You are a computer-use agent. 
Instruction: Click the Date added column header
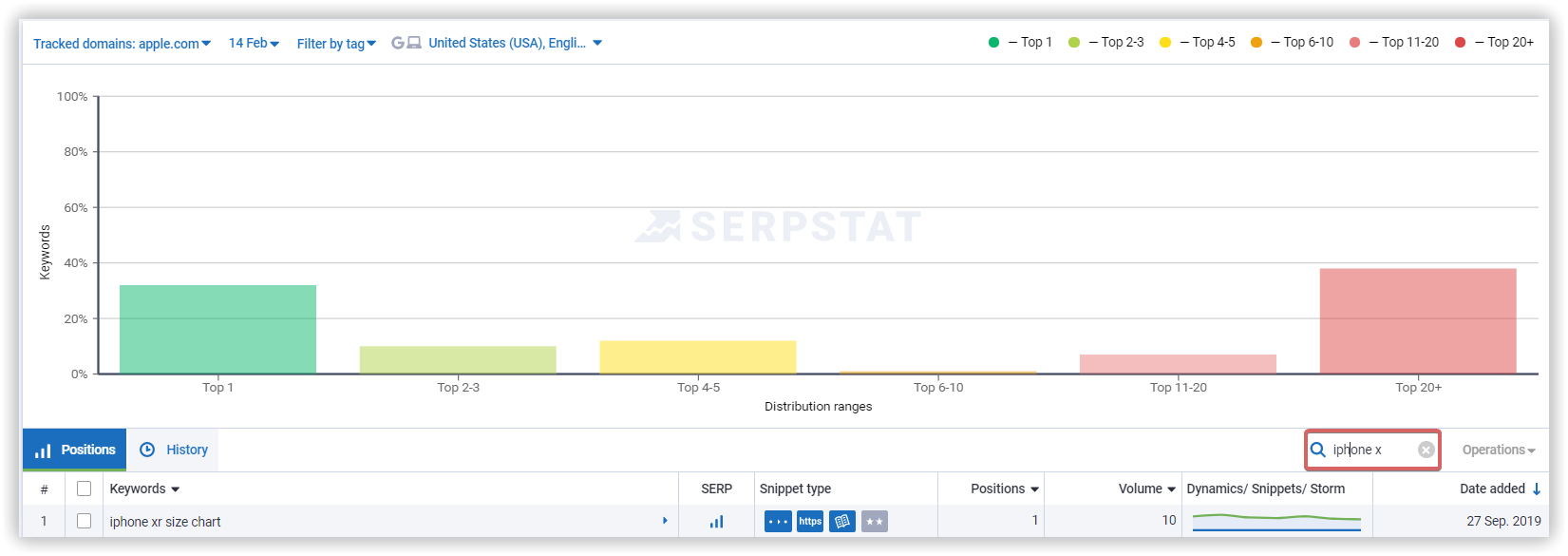coord(1492,489)
